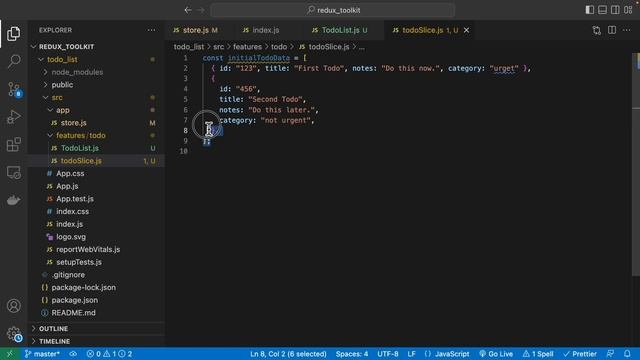Image resolution: width=640 pixels, height=360 pixels.
Task: Click the Prettier status item
Action: click(580, 354)
